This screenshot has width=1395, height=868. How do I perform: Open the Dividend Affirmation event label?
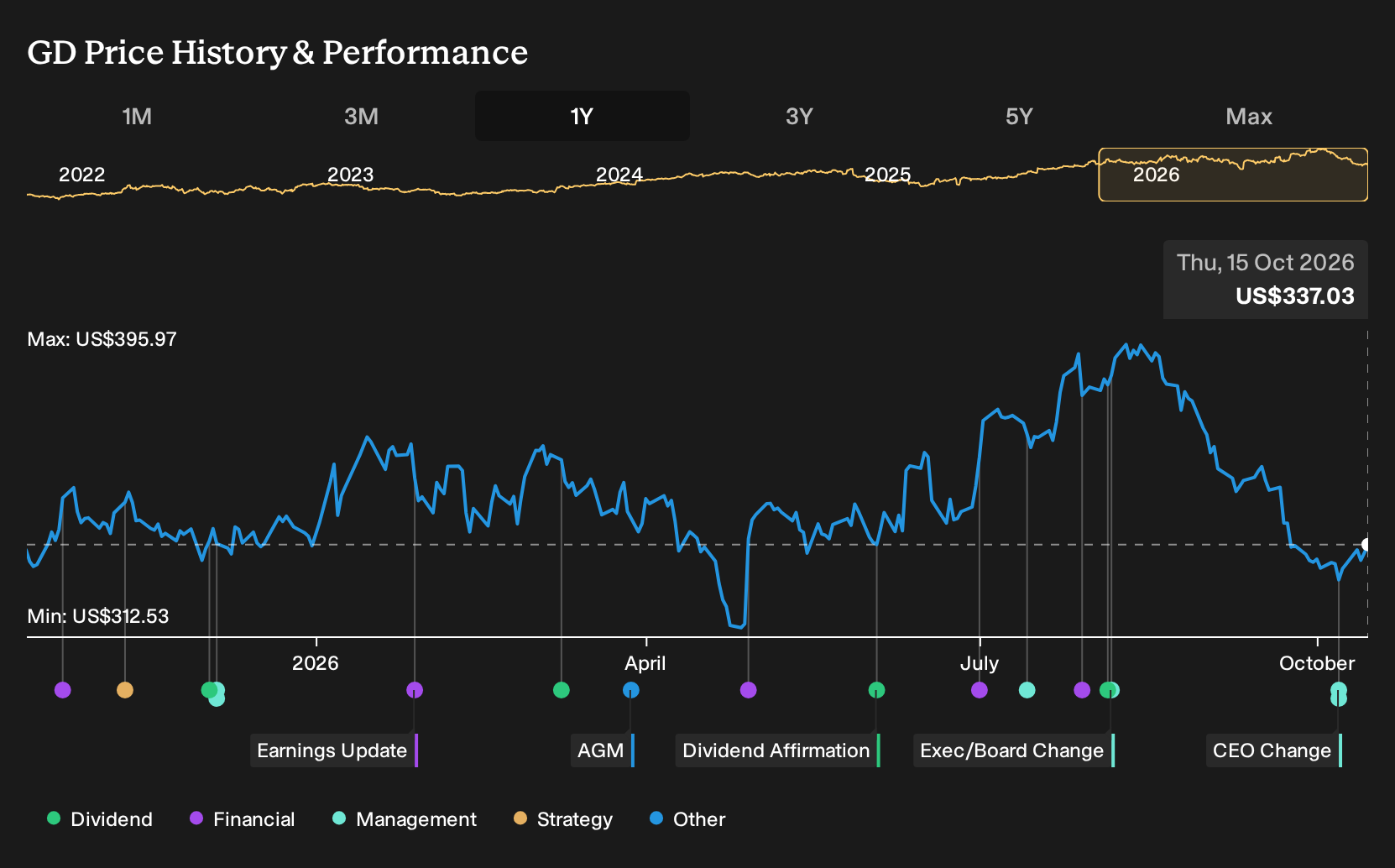tap(778, 750)
